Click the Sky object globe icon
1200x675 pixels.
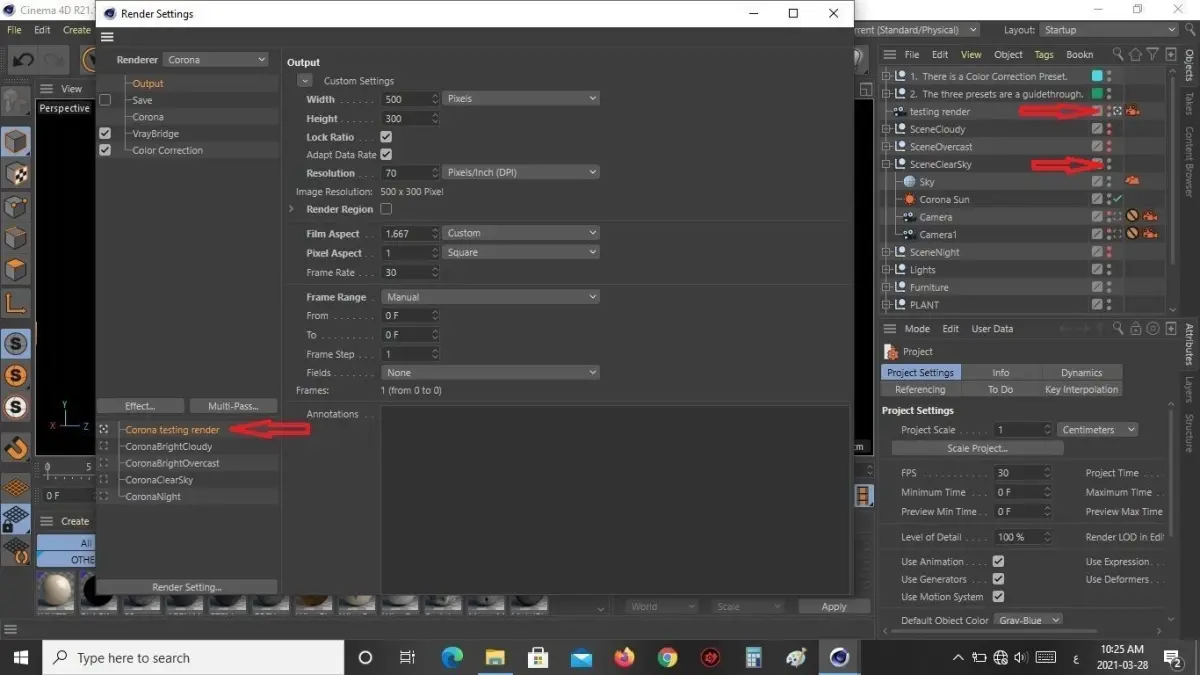click(x=910, y=182)
